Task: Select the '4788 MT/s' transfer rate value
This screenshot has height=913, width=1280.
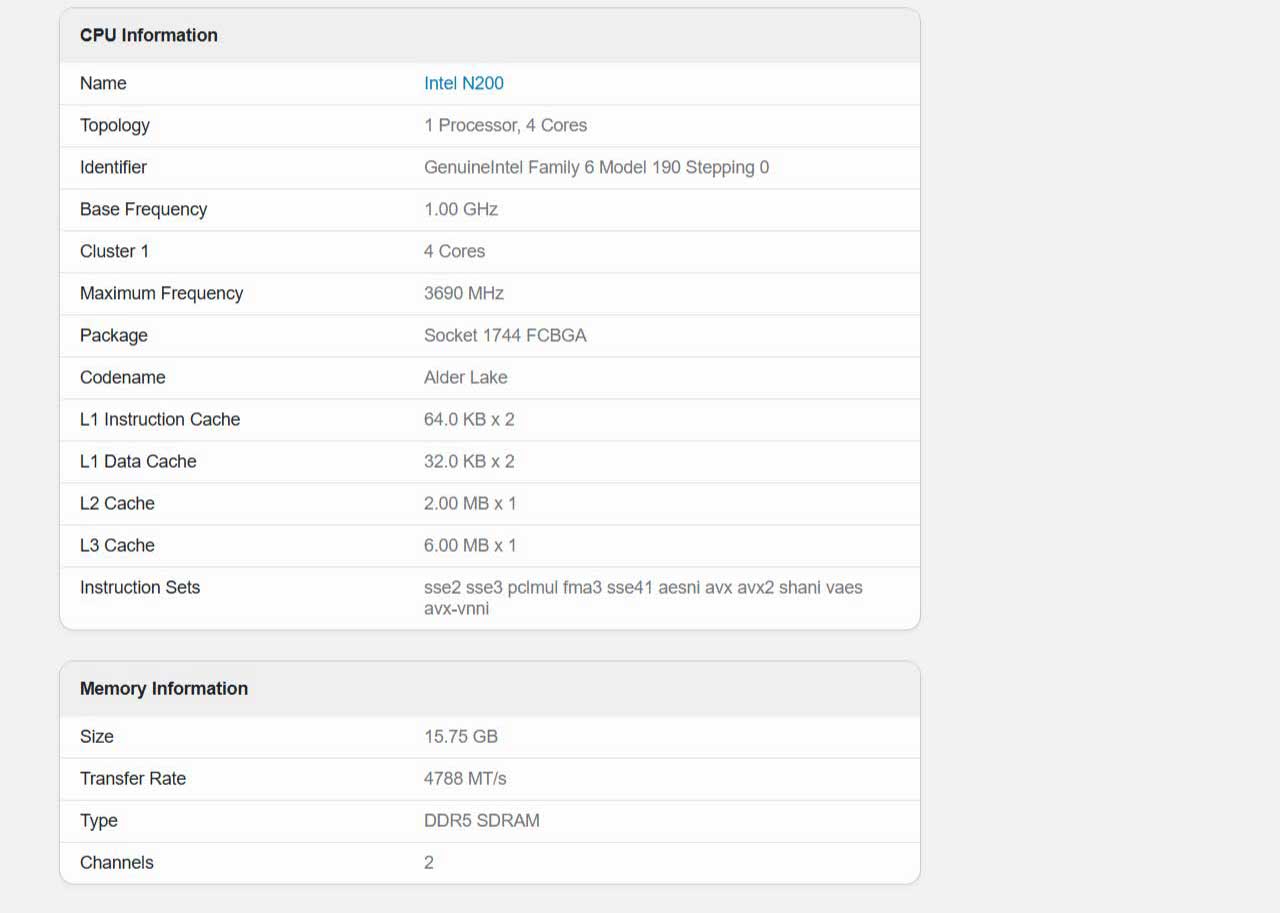Action: pos(465,778)
